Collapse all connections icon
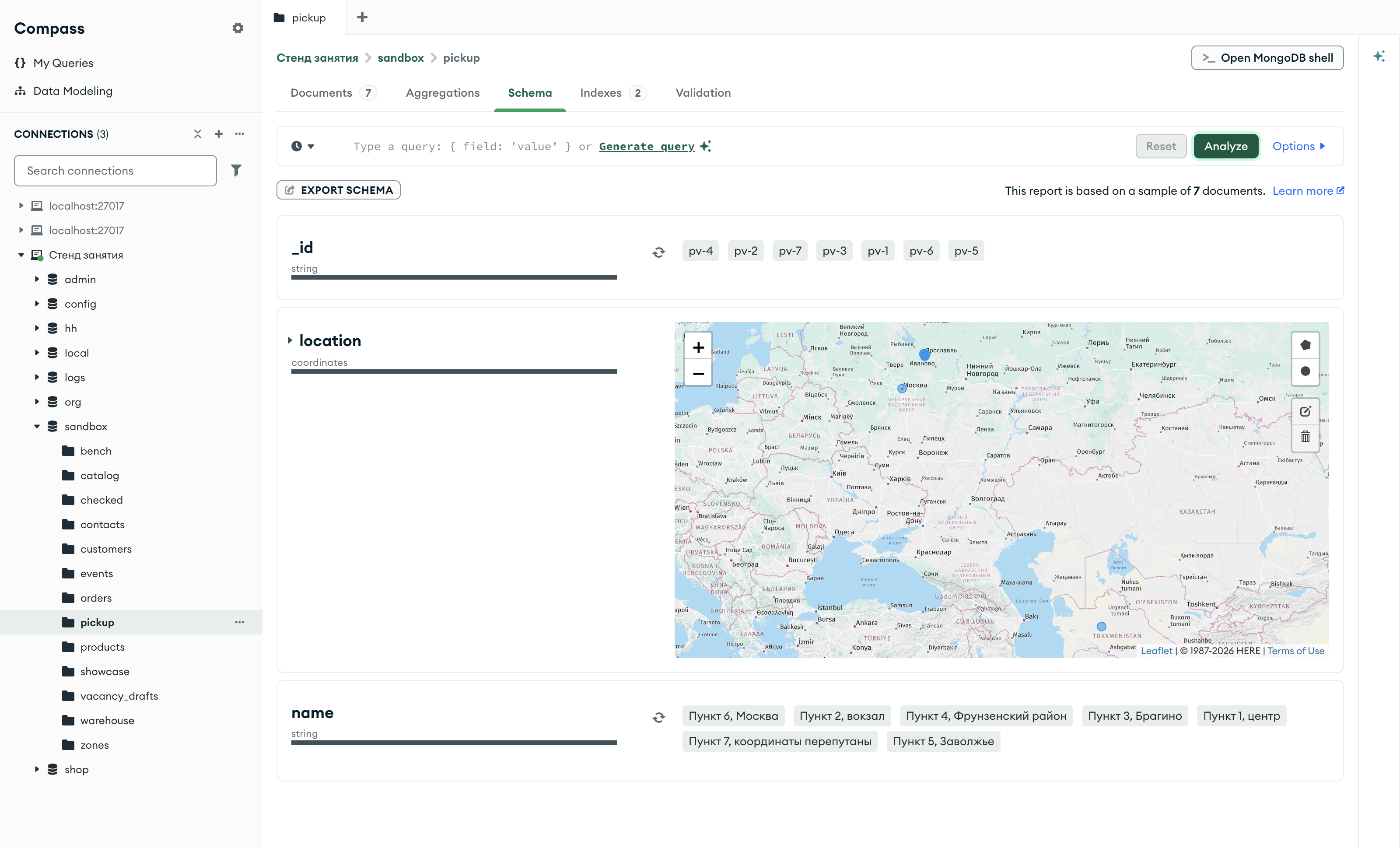Screen dimensions: 1400x848 click(x=198, y=133)
